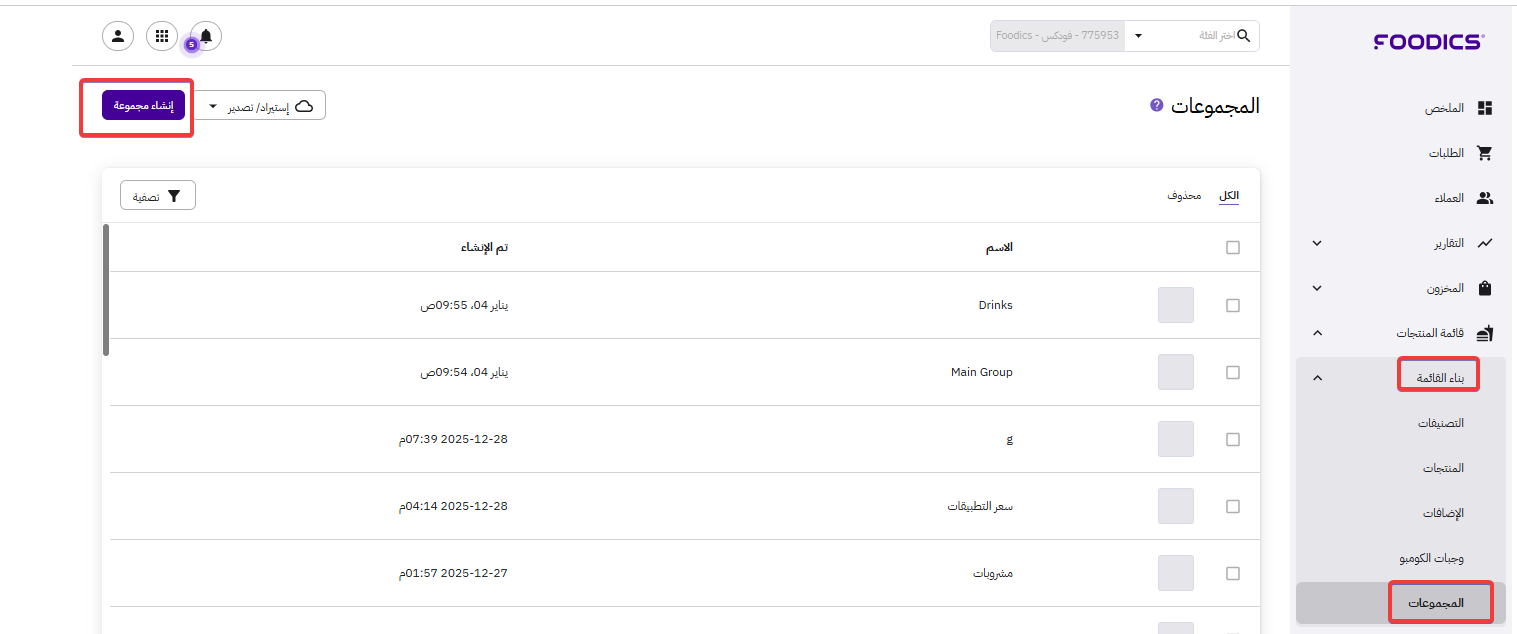Open الطلبات shopping cart icon

click(x=1485, y=153)
